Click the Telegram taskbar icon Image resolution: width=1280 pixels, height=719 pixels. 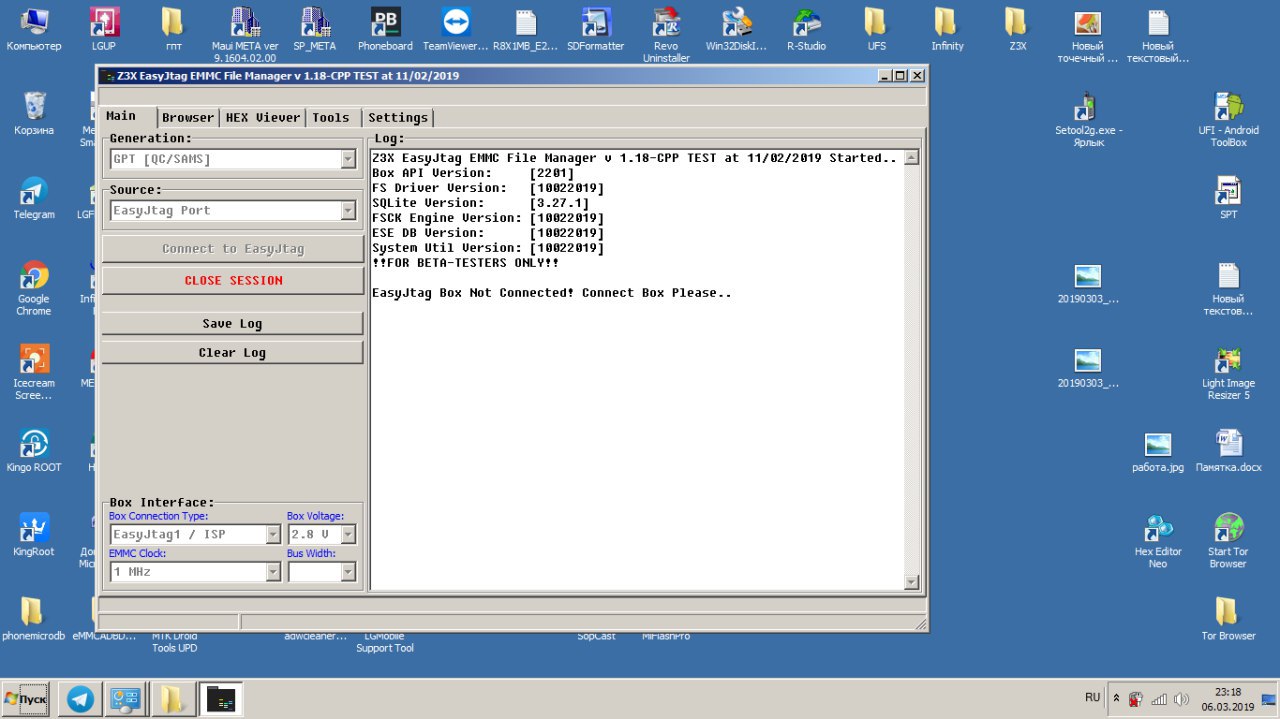(81, 699)
